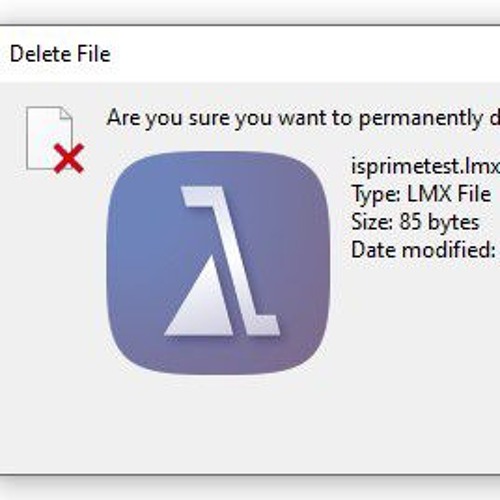
Task: Click the folded corner of the page icon
Action: (x=66, y=113)
